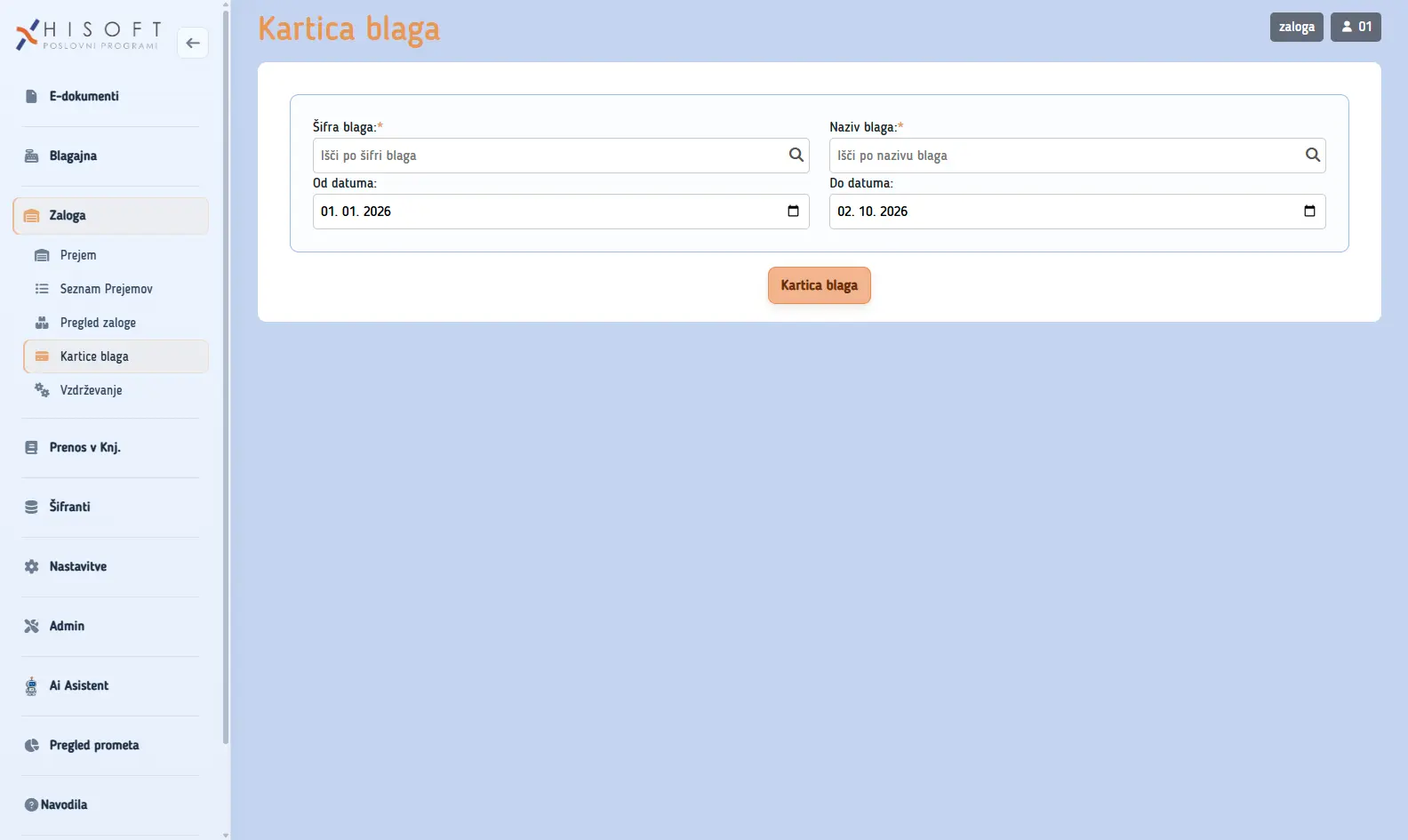Click the Ai Asistent robot icon
The image size is (1408, 840).
point(31,685)
